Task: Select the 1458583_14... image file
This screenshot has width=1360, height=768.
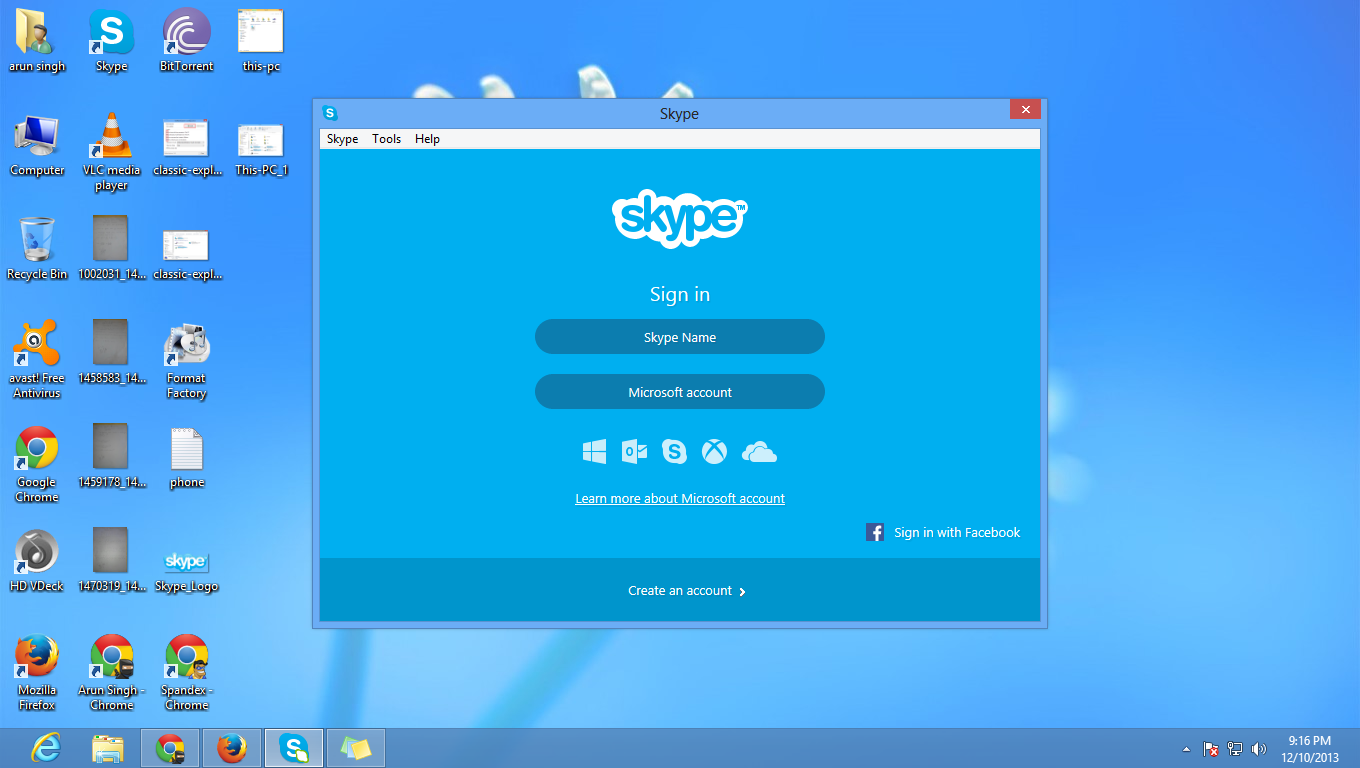Action: click(x=111, y=354)
